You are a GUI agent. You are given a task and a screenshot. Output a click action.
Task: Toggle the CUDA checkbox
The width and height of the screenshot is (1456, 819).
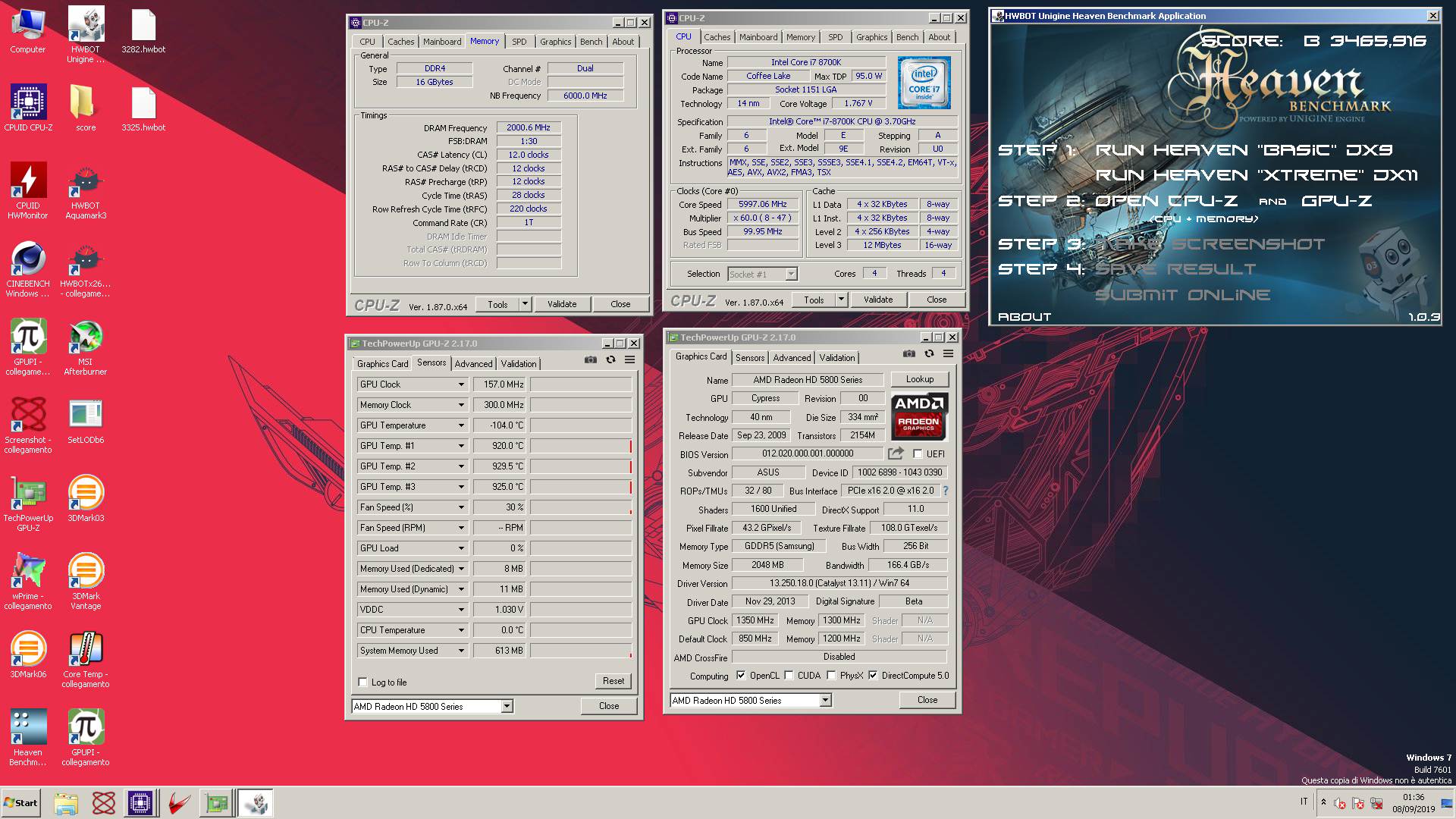click(x=789, y=675)
